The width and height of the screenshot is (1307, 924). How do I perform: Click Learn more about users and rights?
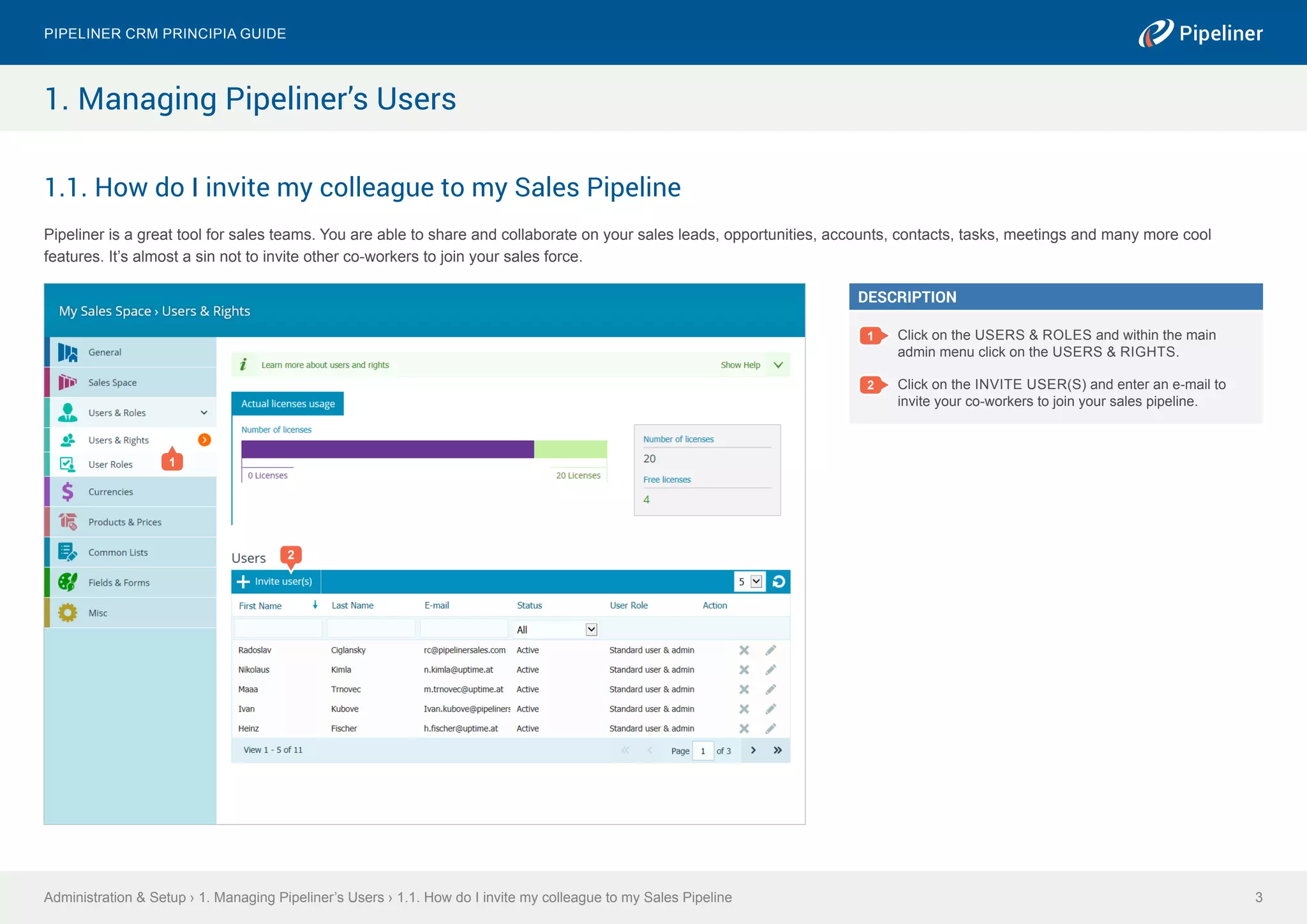(x=325, y=365)
